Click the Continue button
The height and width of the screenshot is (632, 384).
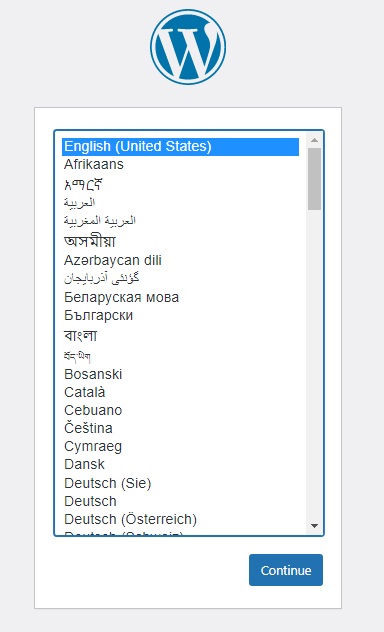pyautogui.click(x=286, y=570)
